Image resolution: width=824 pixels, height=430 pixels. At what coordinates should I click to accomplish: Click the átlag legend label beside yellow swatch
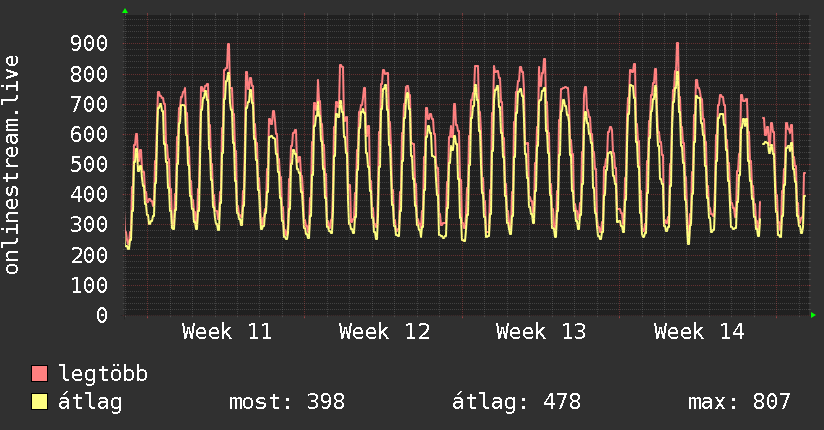coord(90,402)
